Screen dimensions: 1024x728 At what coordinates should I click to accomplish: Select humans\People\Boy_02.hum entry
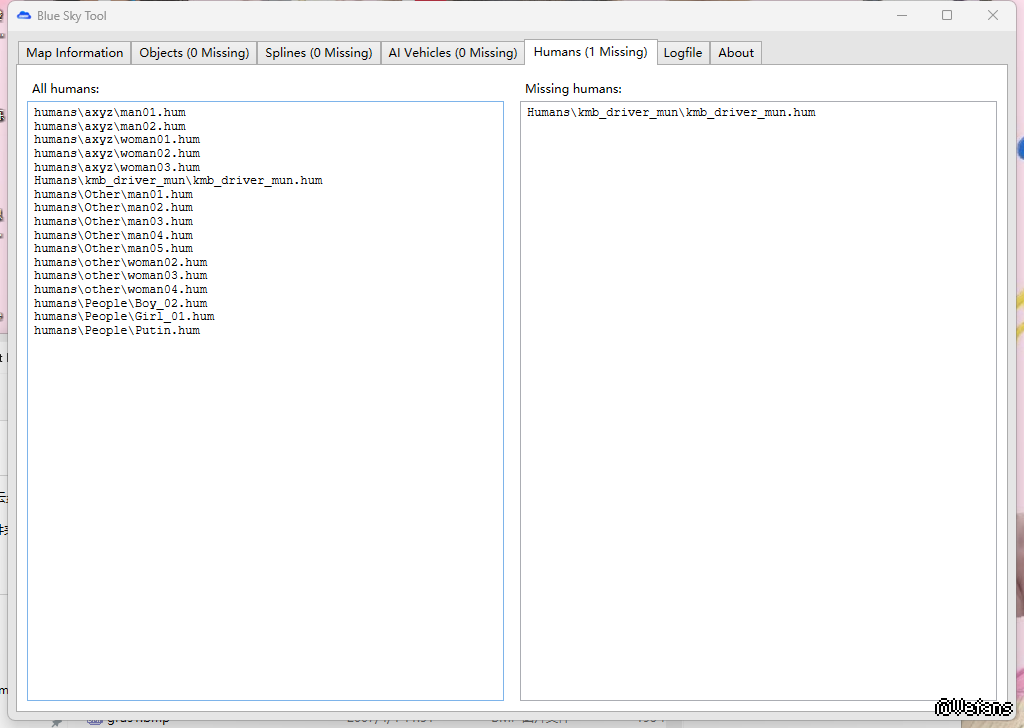[x=121, y=303]
